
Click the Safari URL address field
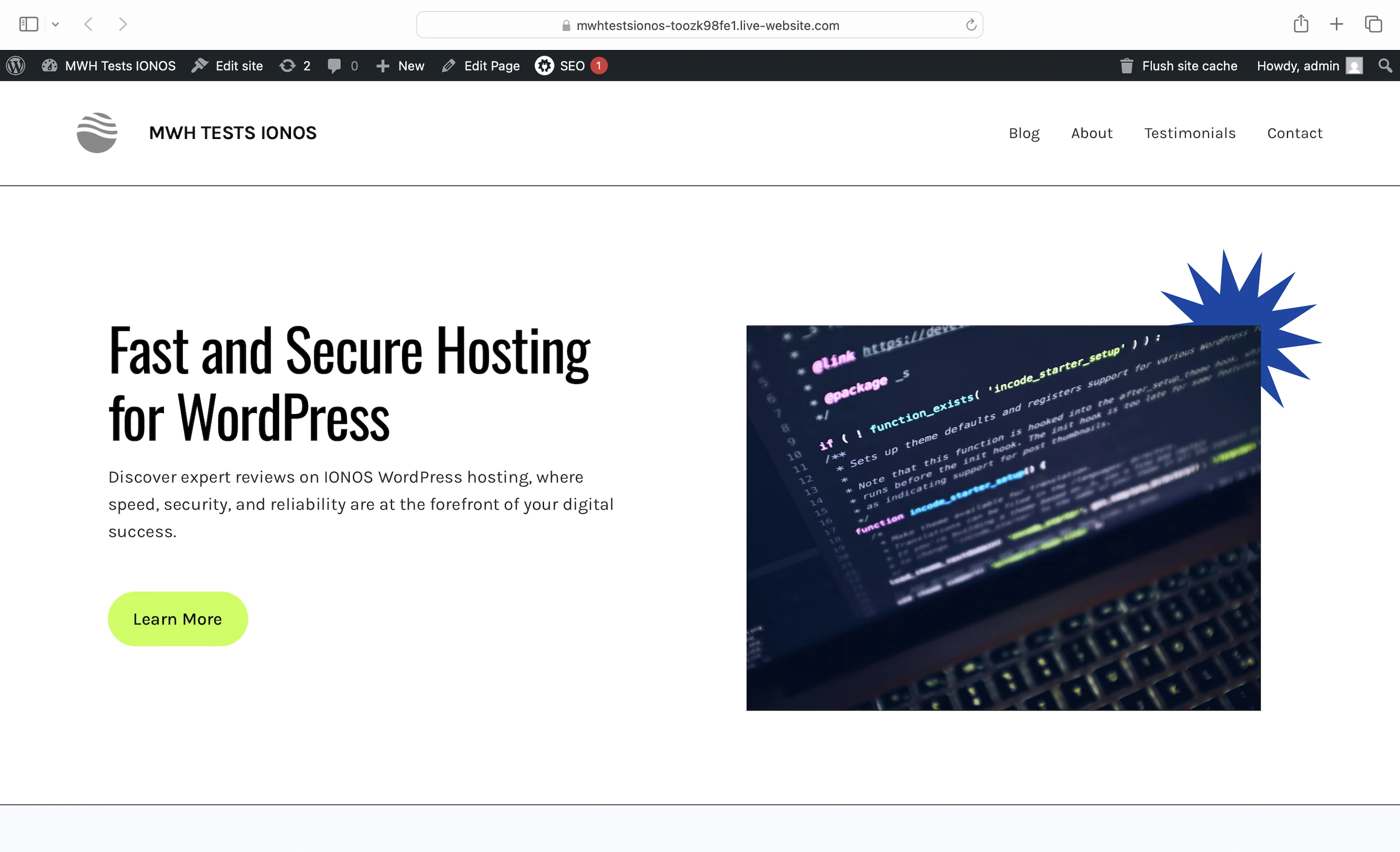coord(699,25)
